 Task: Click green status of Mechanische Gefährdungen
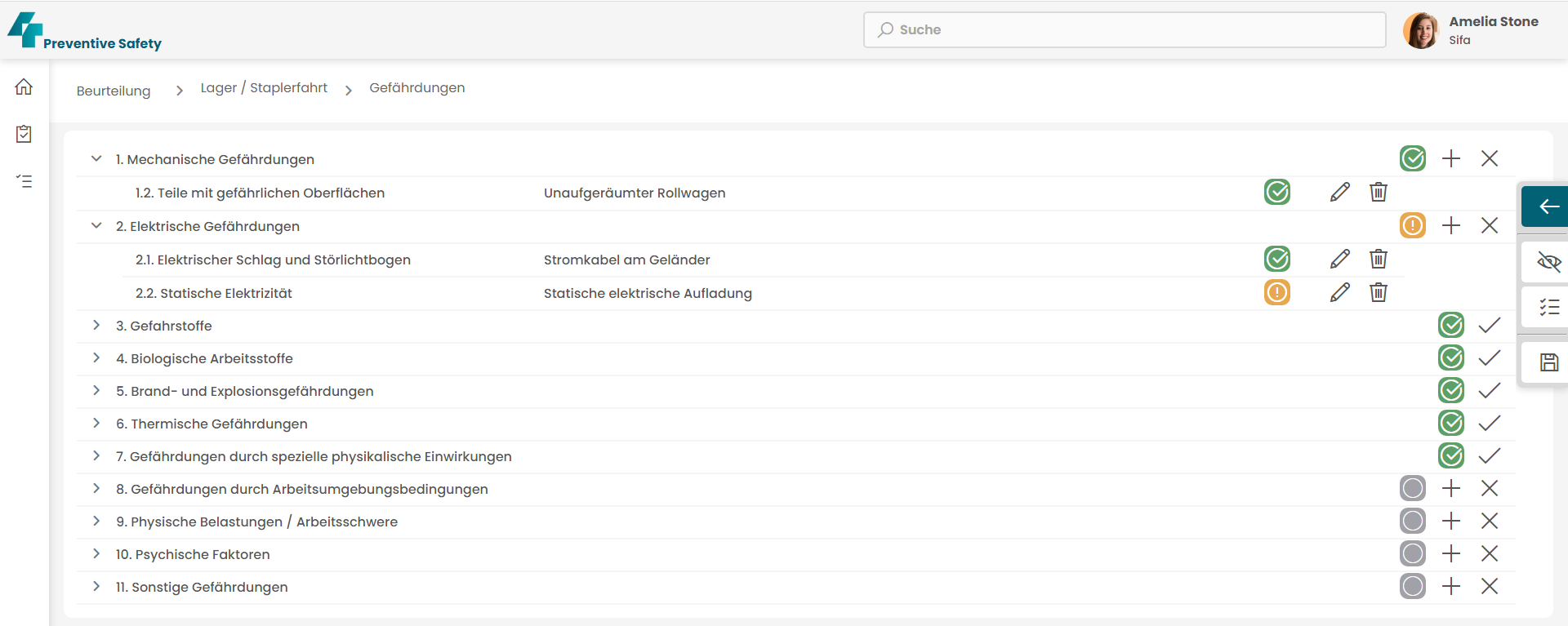pyautogui.click(x=1413, y=158)
